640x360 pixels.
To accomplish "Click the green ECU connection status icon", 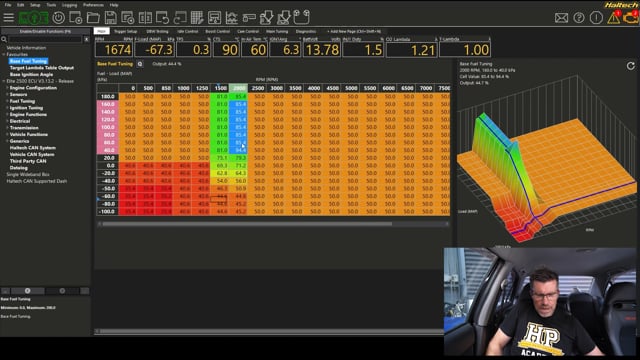I will (x=33, y=18).
